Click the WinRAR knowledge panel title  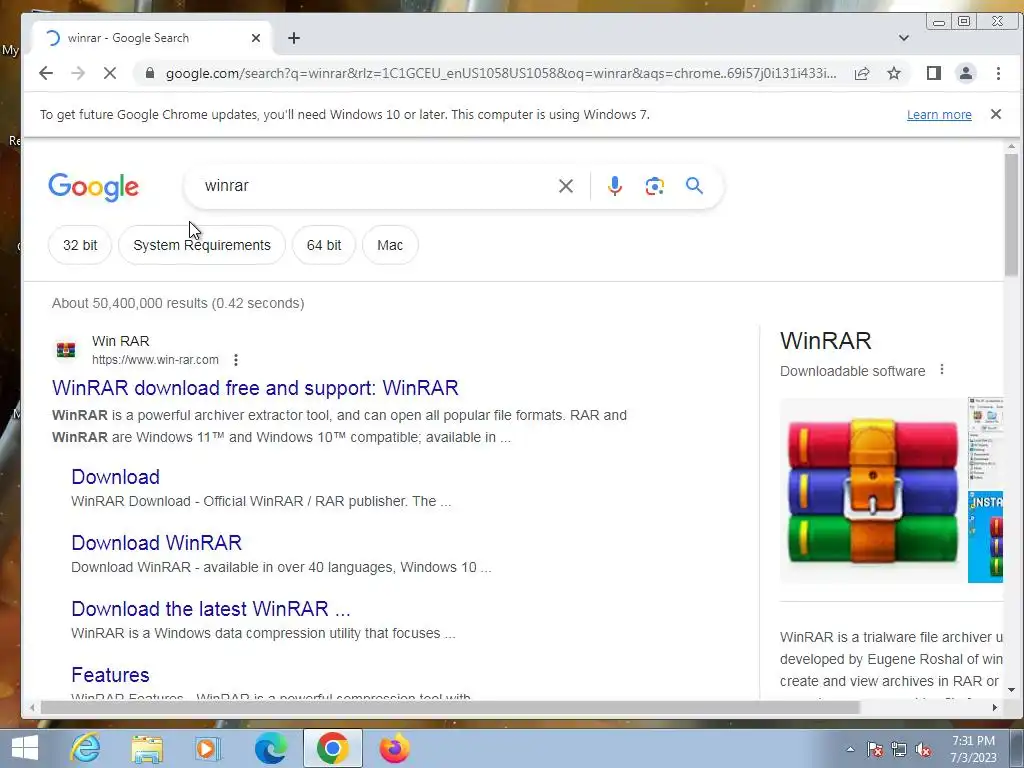tap(825, 340)
